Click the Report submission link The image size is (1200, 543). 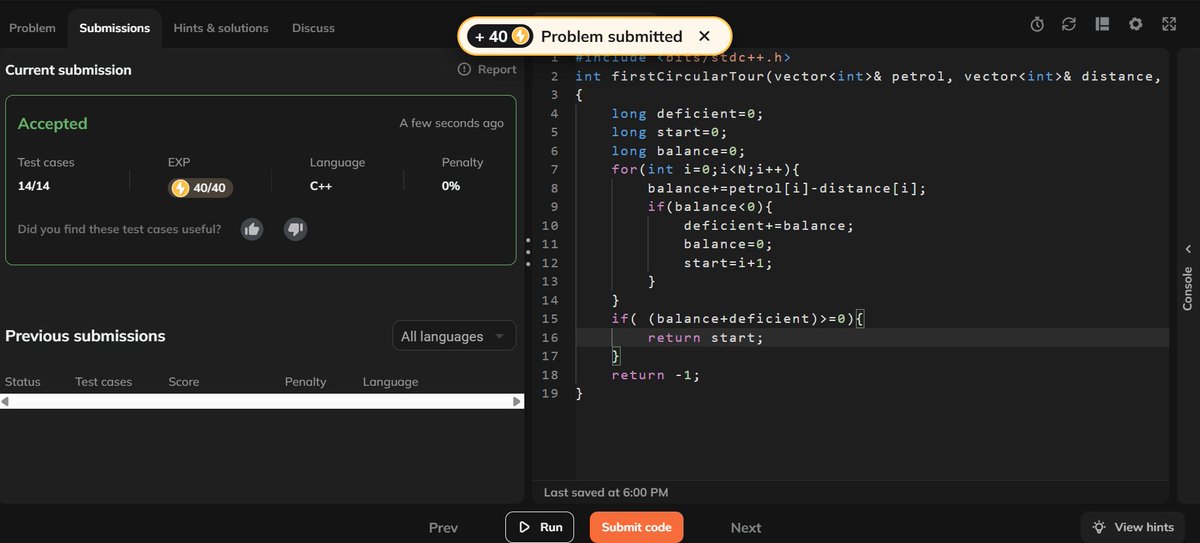point(487,70)
